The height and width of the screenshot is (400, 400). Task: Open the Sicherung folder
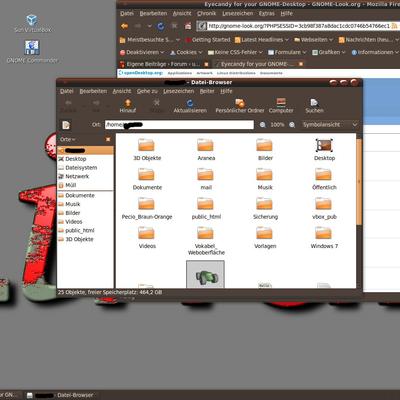[x=265, y=208]
